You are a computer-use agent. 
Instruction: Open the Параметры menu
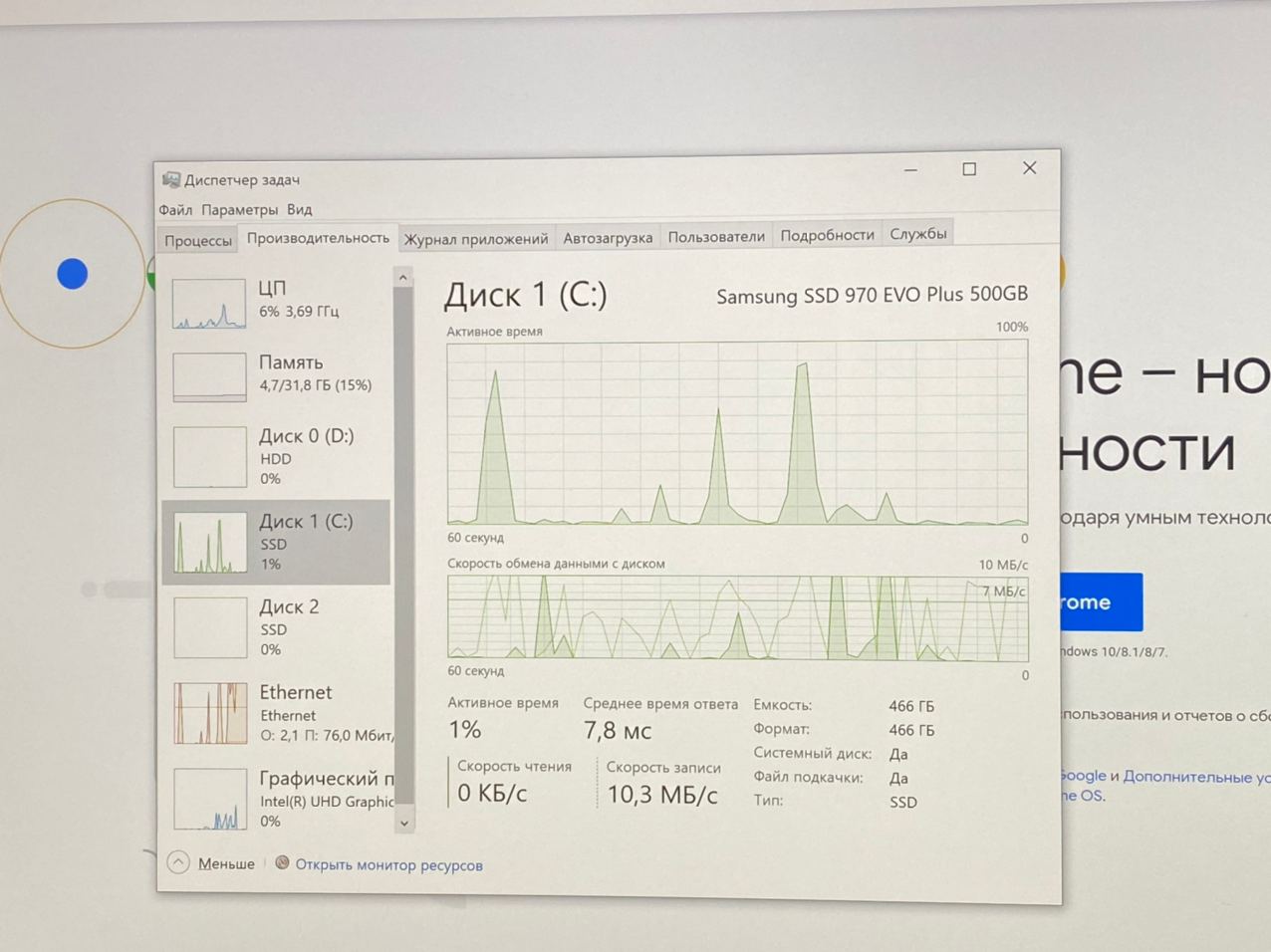(239, 210)
